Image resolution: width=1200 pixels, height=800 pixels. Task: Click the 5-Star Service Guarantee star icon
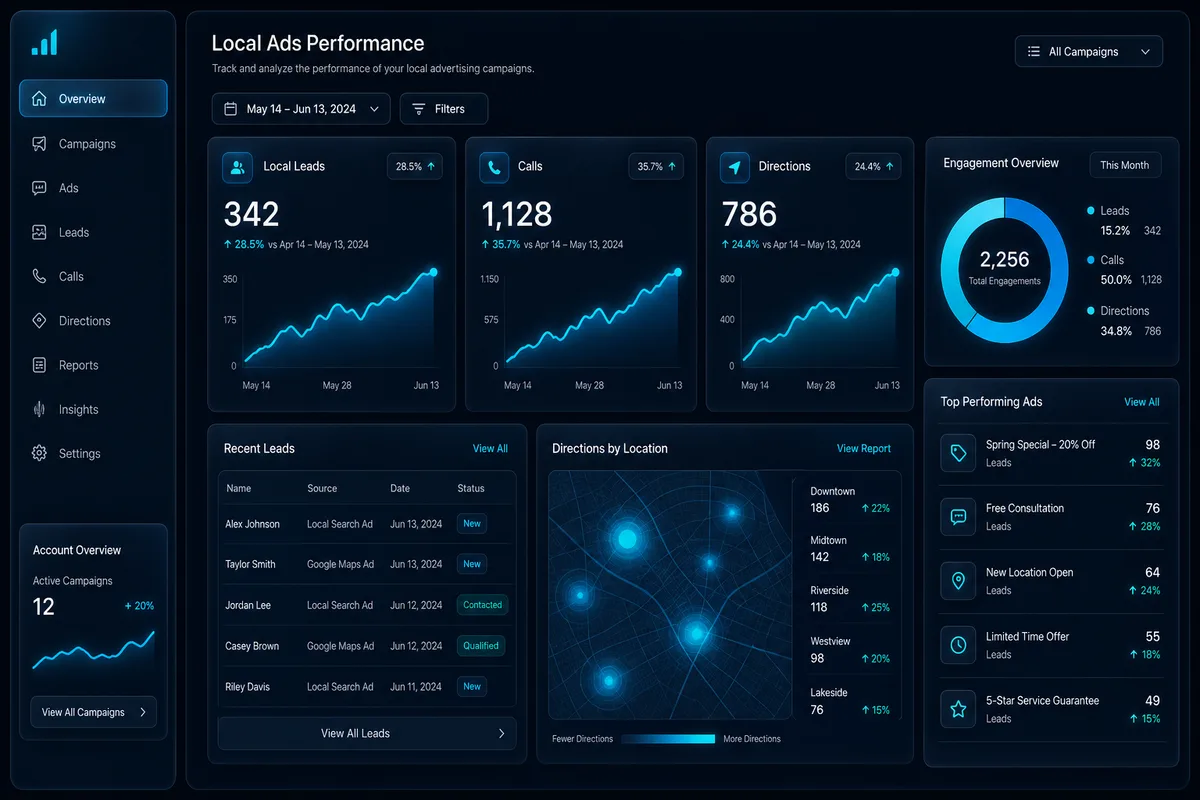958,709
